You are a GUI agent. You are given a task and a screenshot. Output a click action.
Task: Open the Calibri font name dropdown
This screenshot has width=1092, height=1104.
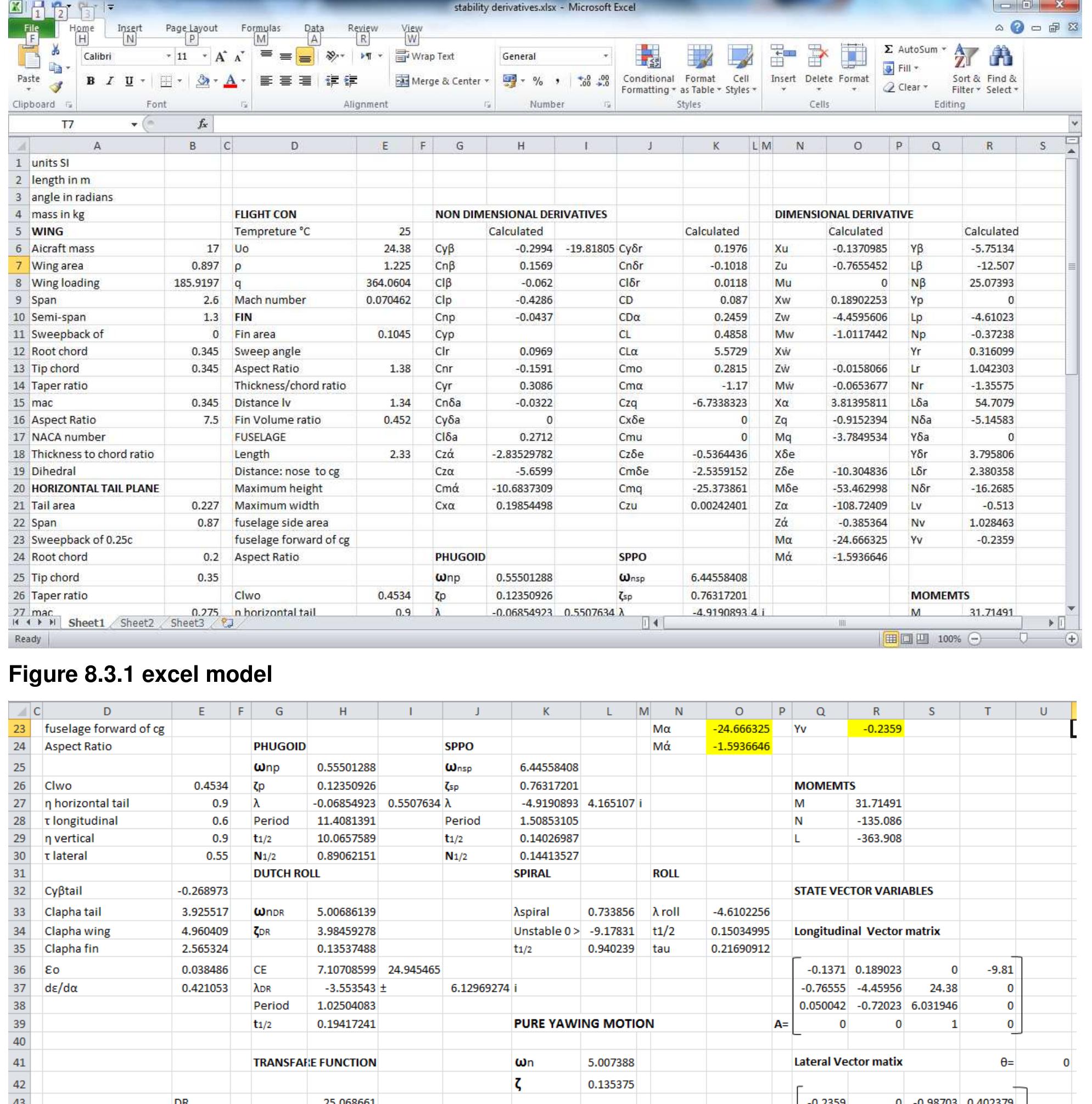coord(169,57)
